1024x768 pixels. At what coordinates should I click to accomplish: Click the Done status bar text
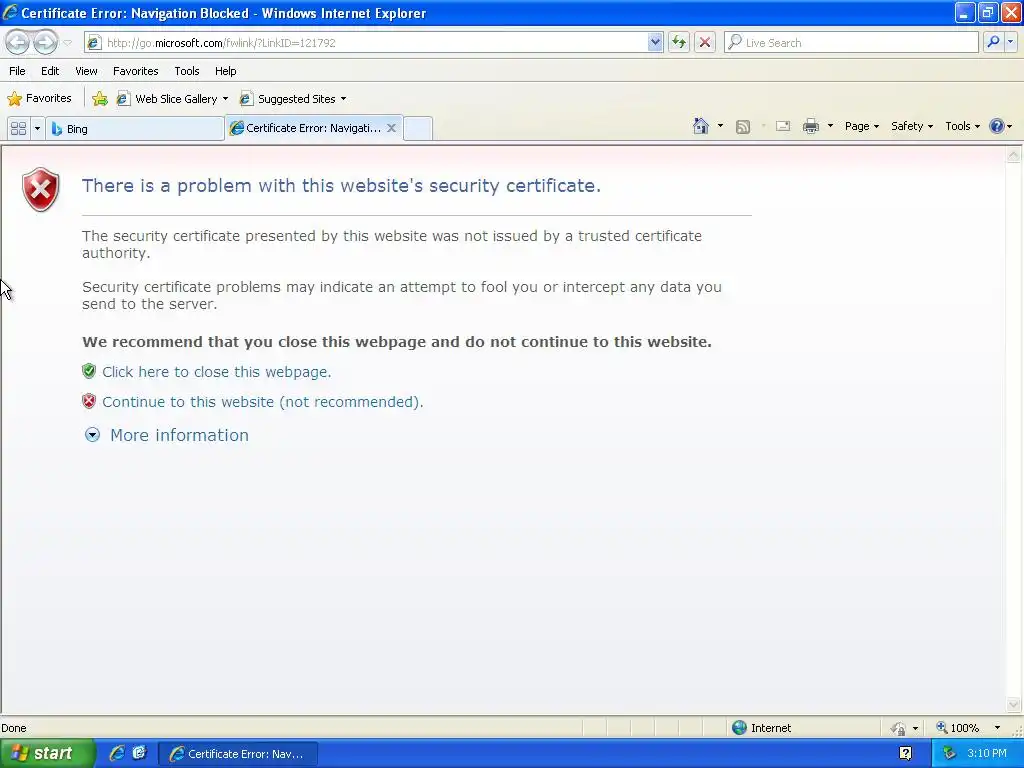pyautogui.click(x=14, y=728)
